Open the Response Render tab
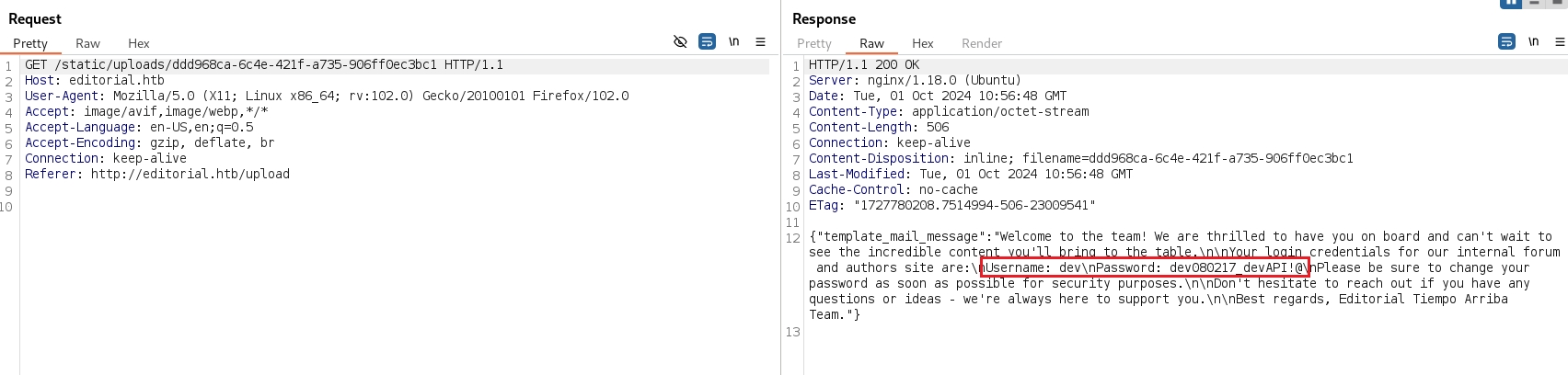The width and height of the screenshot is (1568, 375). (x=982, y=43)
